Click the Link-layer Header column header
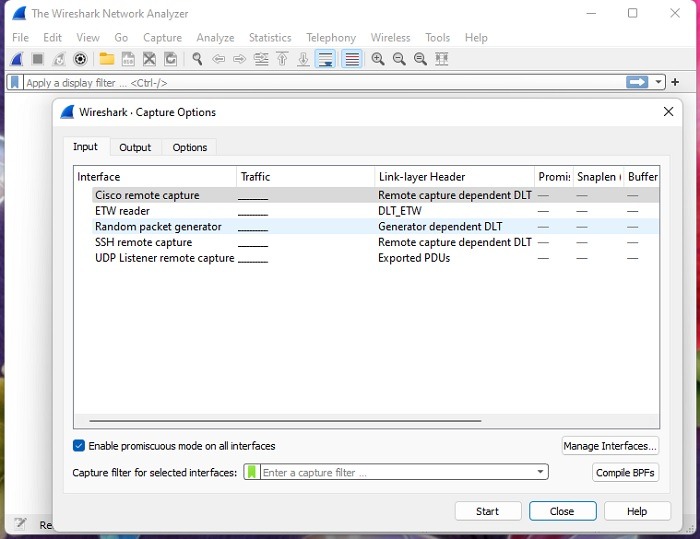 click(455, 177)
